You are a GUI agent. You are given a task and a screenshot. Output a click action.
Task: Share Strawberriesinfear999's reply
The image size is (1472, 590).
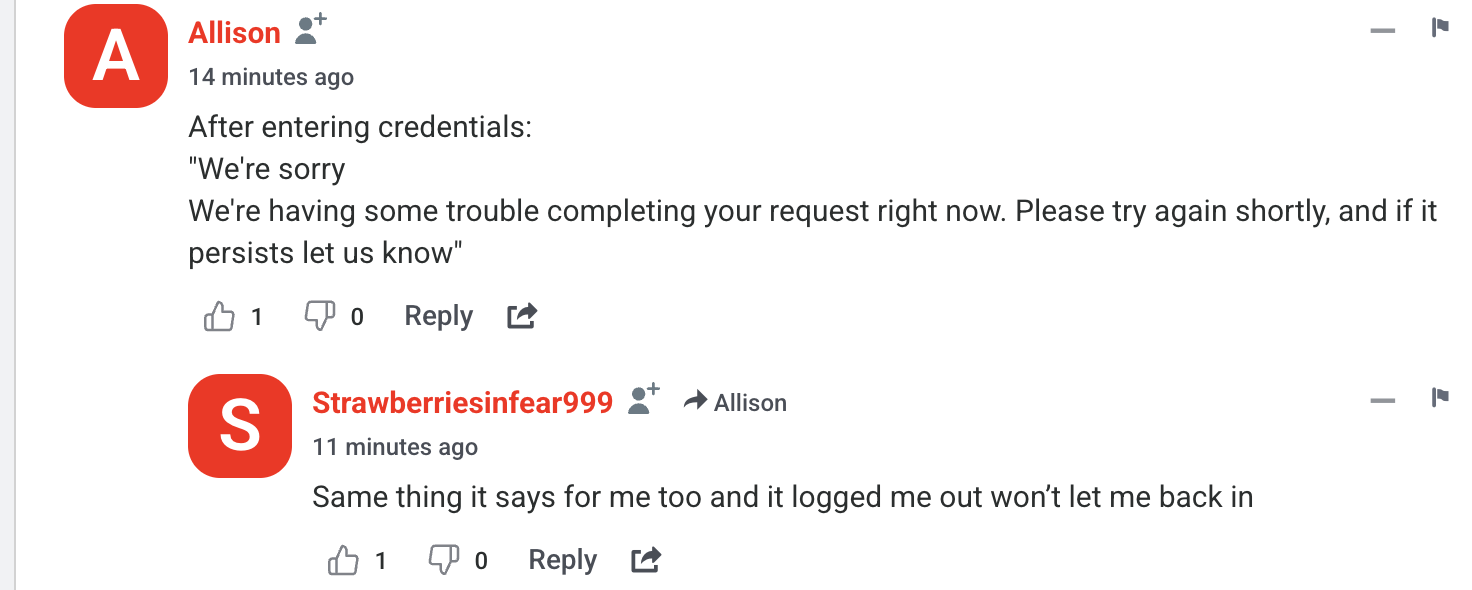(x=645, y=560)
